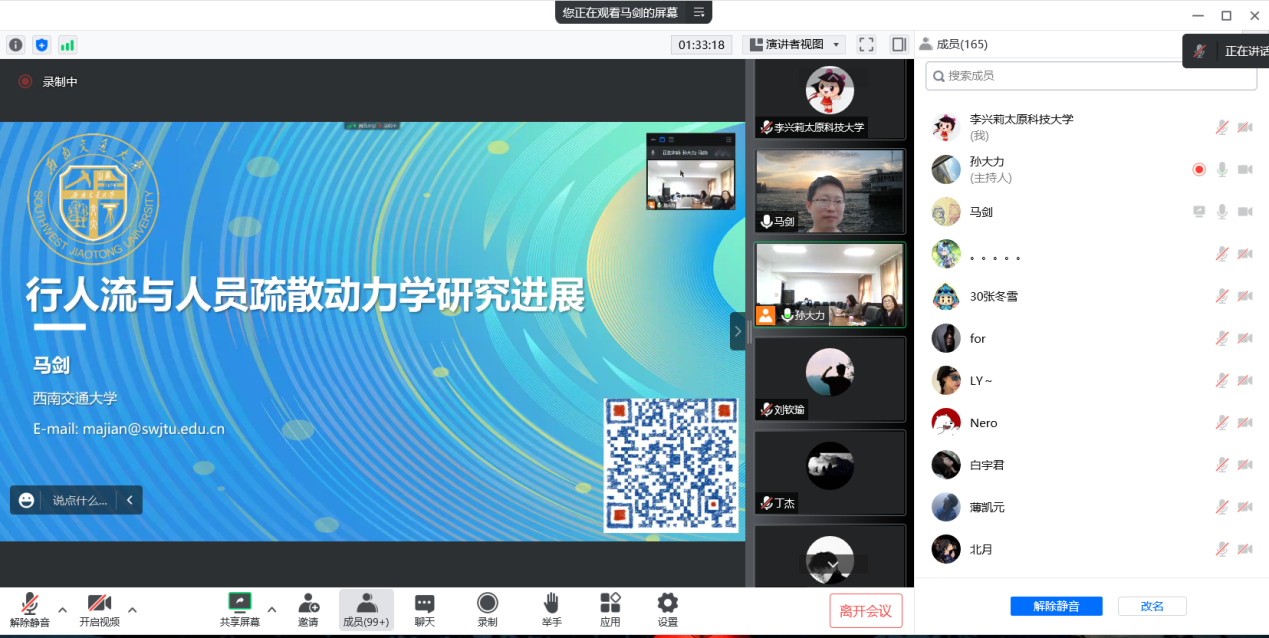Select the 马剑 video thumbnail

coord(830,192)
